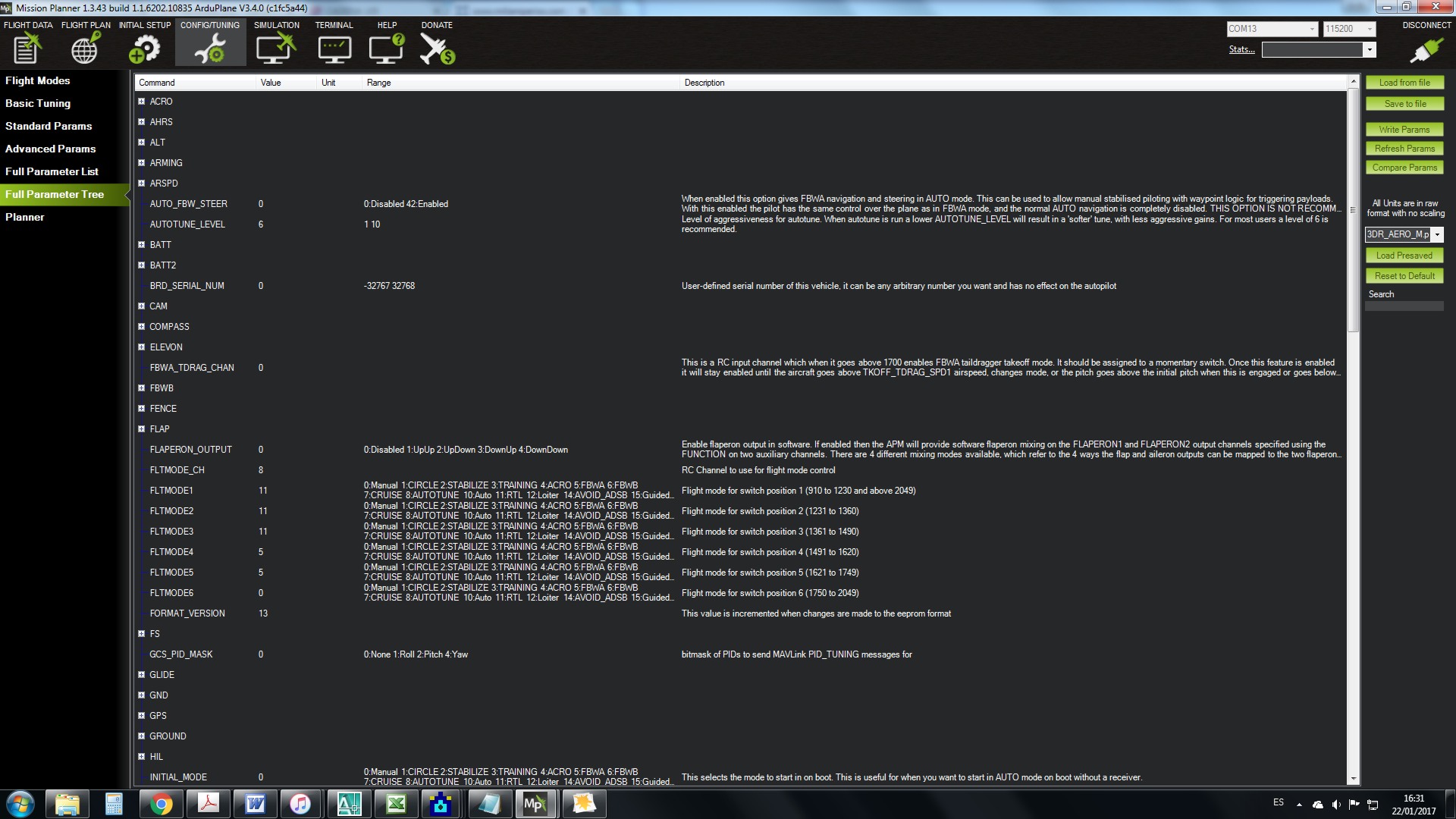This screenshot has width=1456, height=819.
Task: Switch to the Flight Modes page
Action: coord(38,80)
